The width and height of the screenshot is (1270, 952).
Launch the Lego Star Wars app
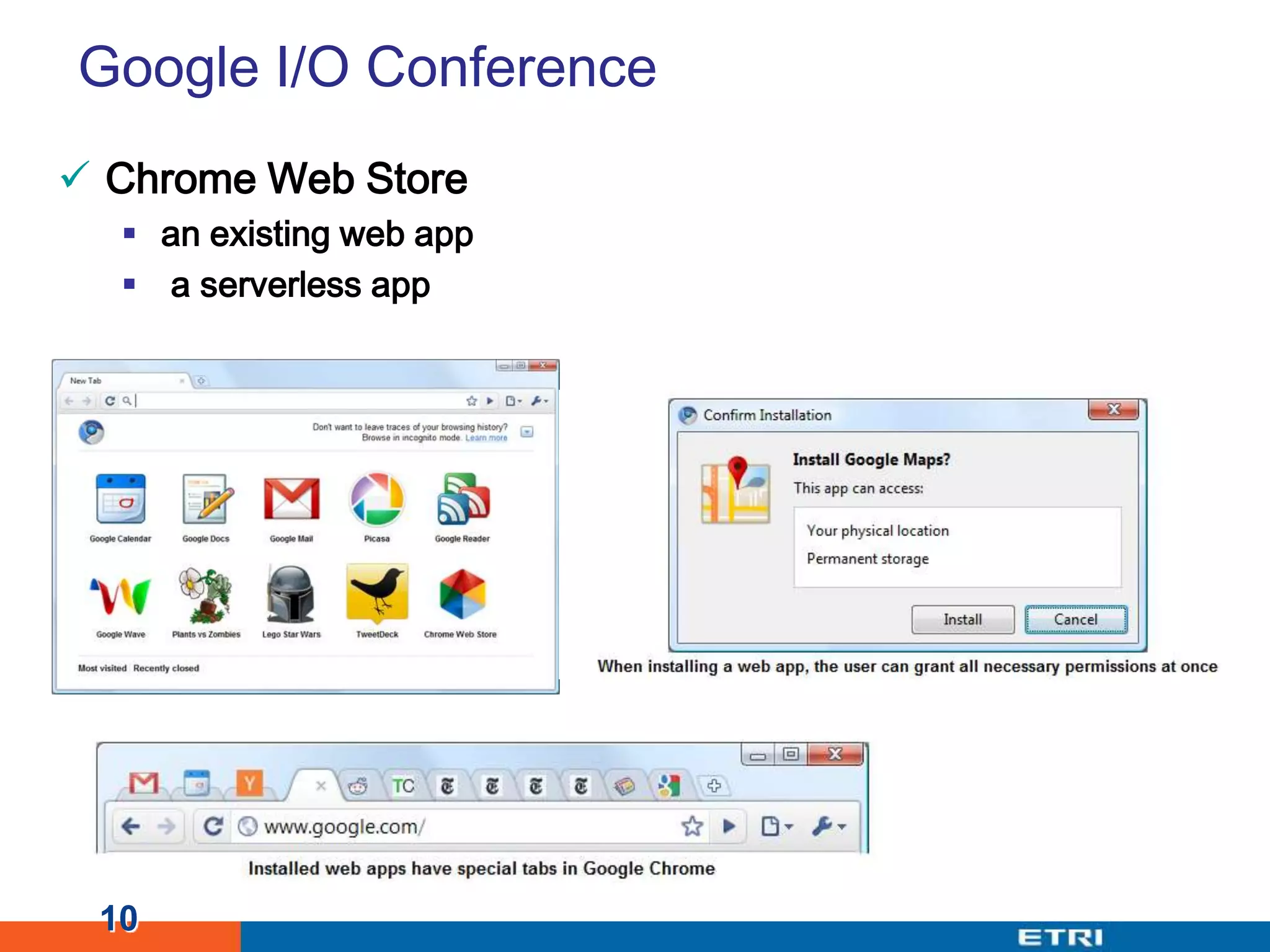pos(291,594)
